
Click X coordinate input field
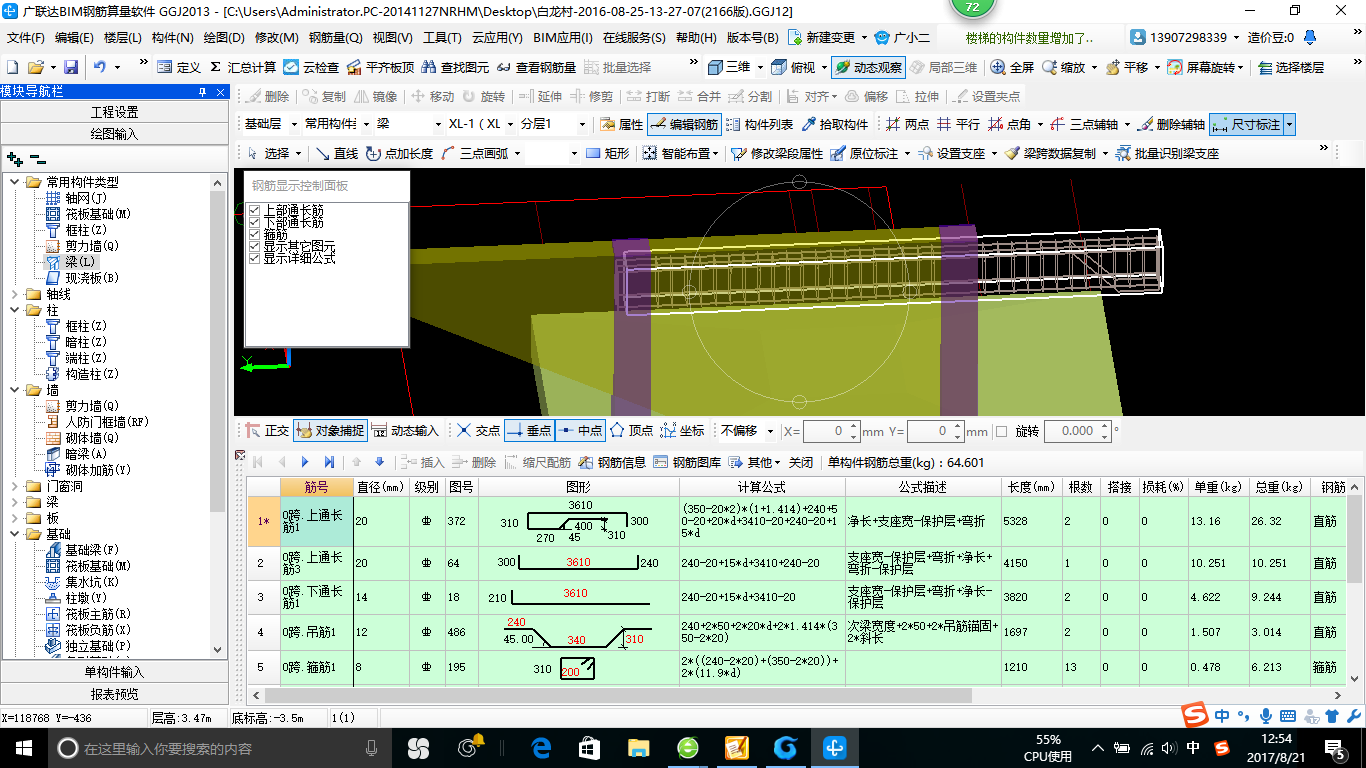pos(825,431)
